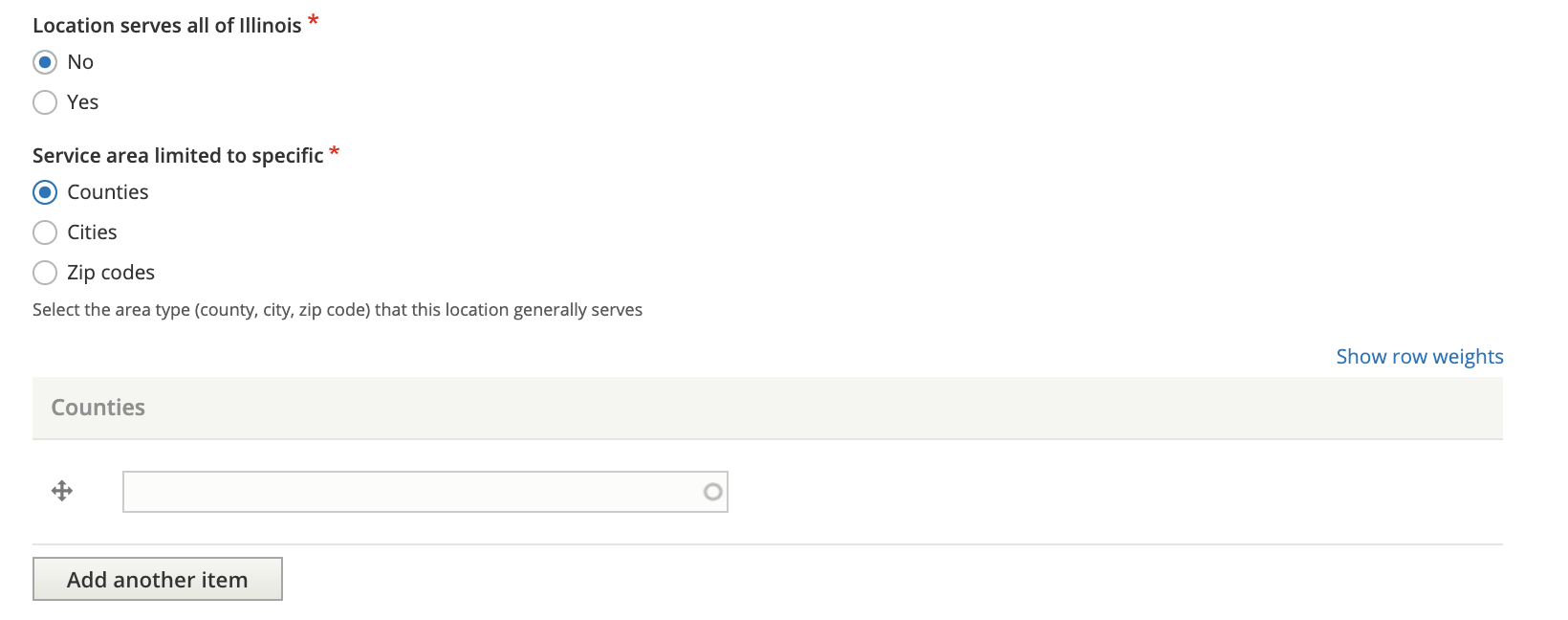Choose the Counties radio option
The image size is (1568, 620).
pyautogui.click(x=45, y=192)
